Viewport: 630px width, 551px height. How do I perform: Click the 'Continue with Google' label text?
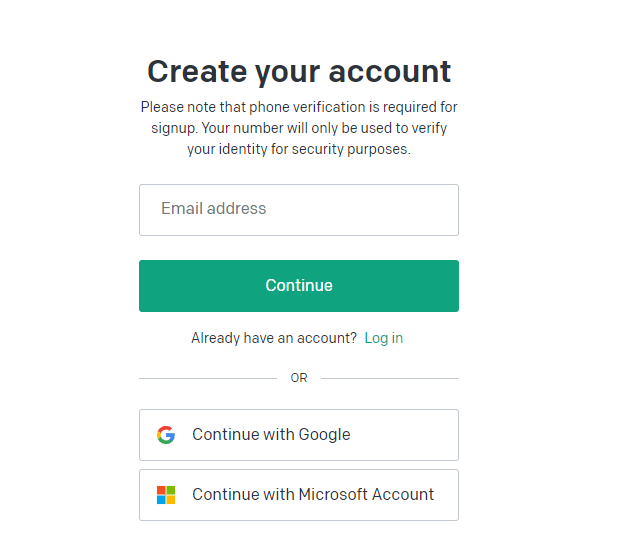pos(271,435)
